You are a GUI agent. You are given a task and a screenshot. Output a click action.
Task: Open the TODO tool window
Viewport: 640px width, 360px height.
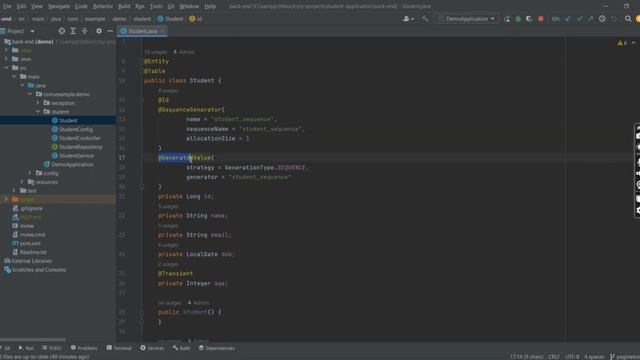(x=52, y=348)
